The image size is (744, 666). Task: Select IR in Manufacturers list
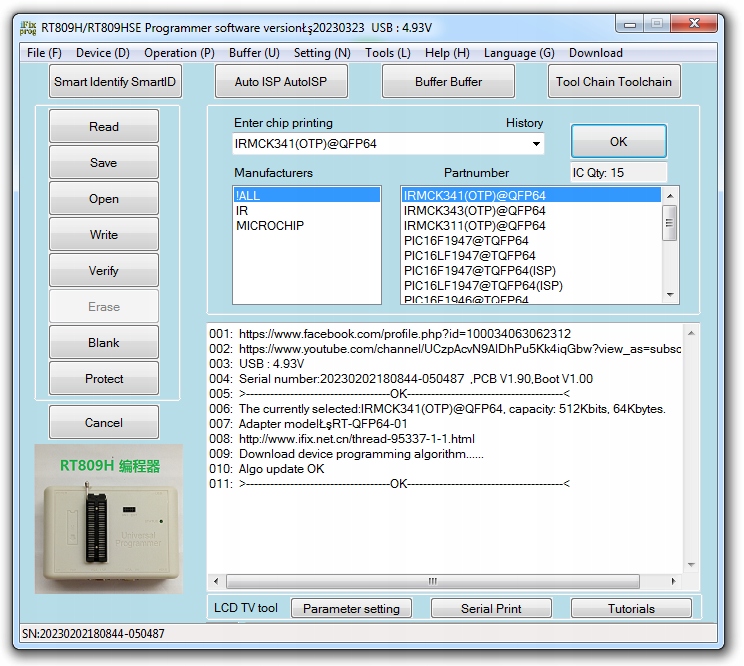[x=307, y=211]
